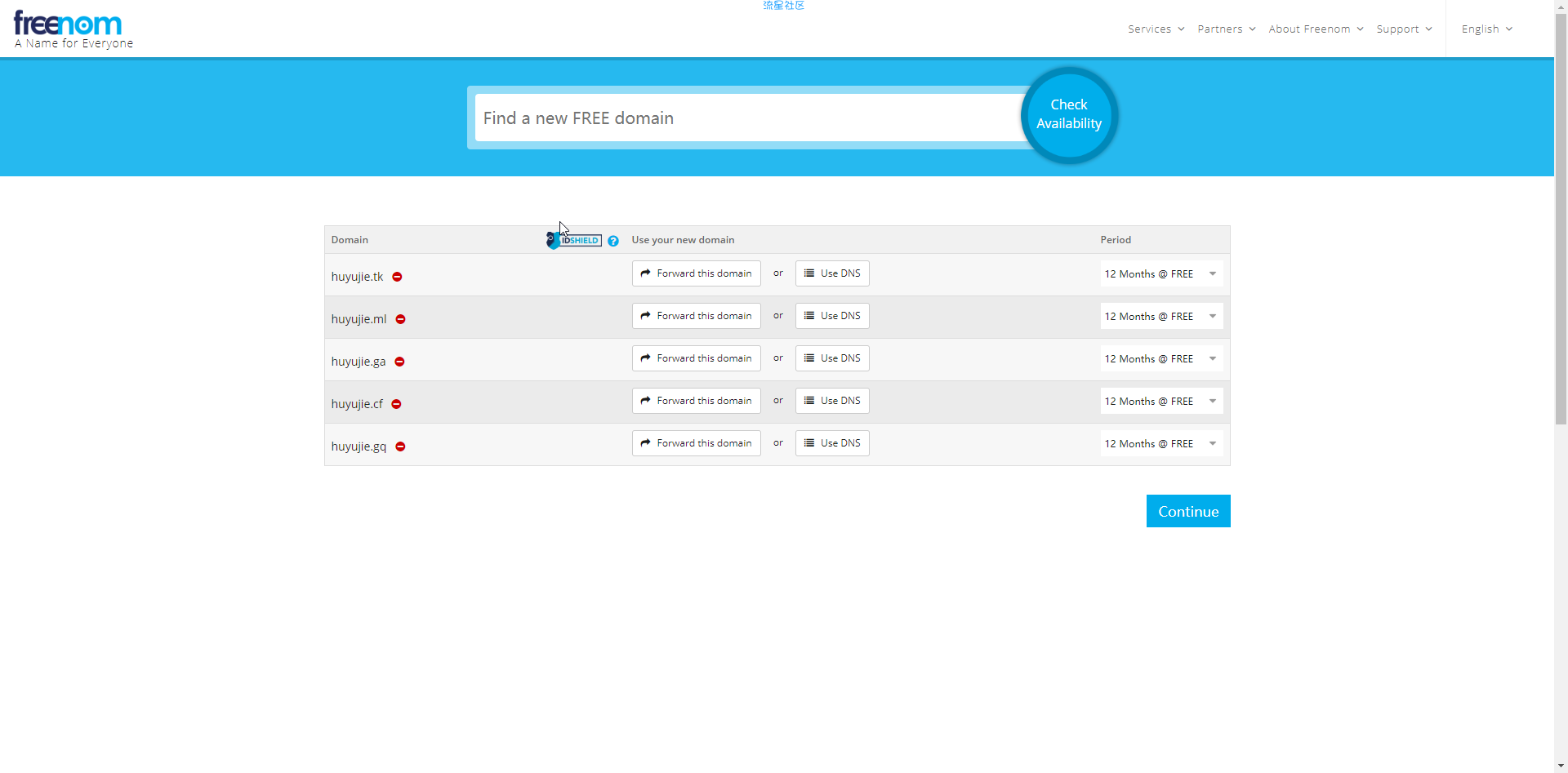Choose Use DNS for huyujie.cf
Screen dimensions: 1568x773
click(832, 401)
